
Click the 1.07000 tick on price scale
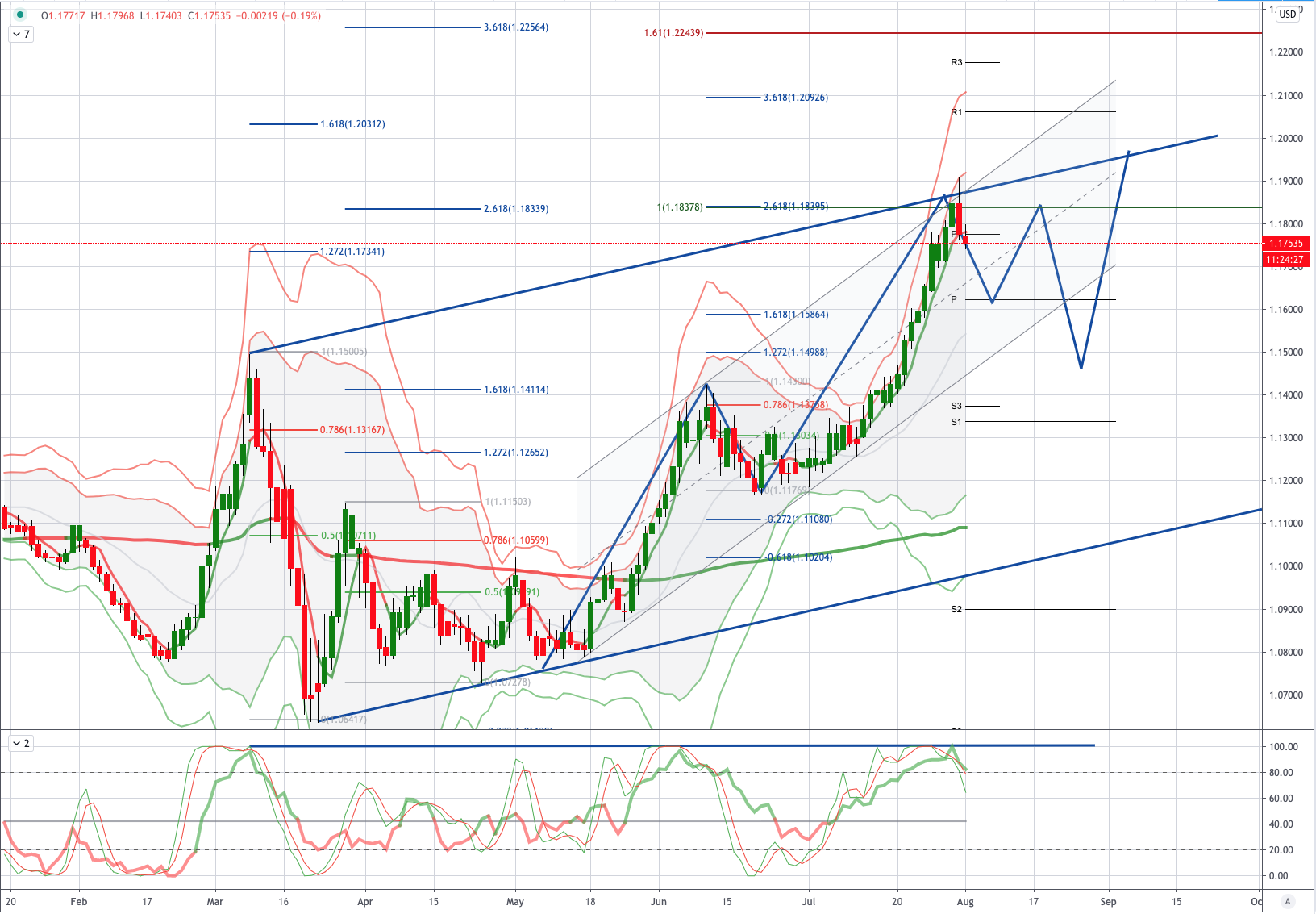(x=1286, y=695)
